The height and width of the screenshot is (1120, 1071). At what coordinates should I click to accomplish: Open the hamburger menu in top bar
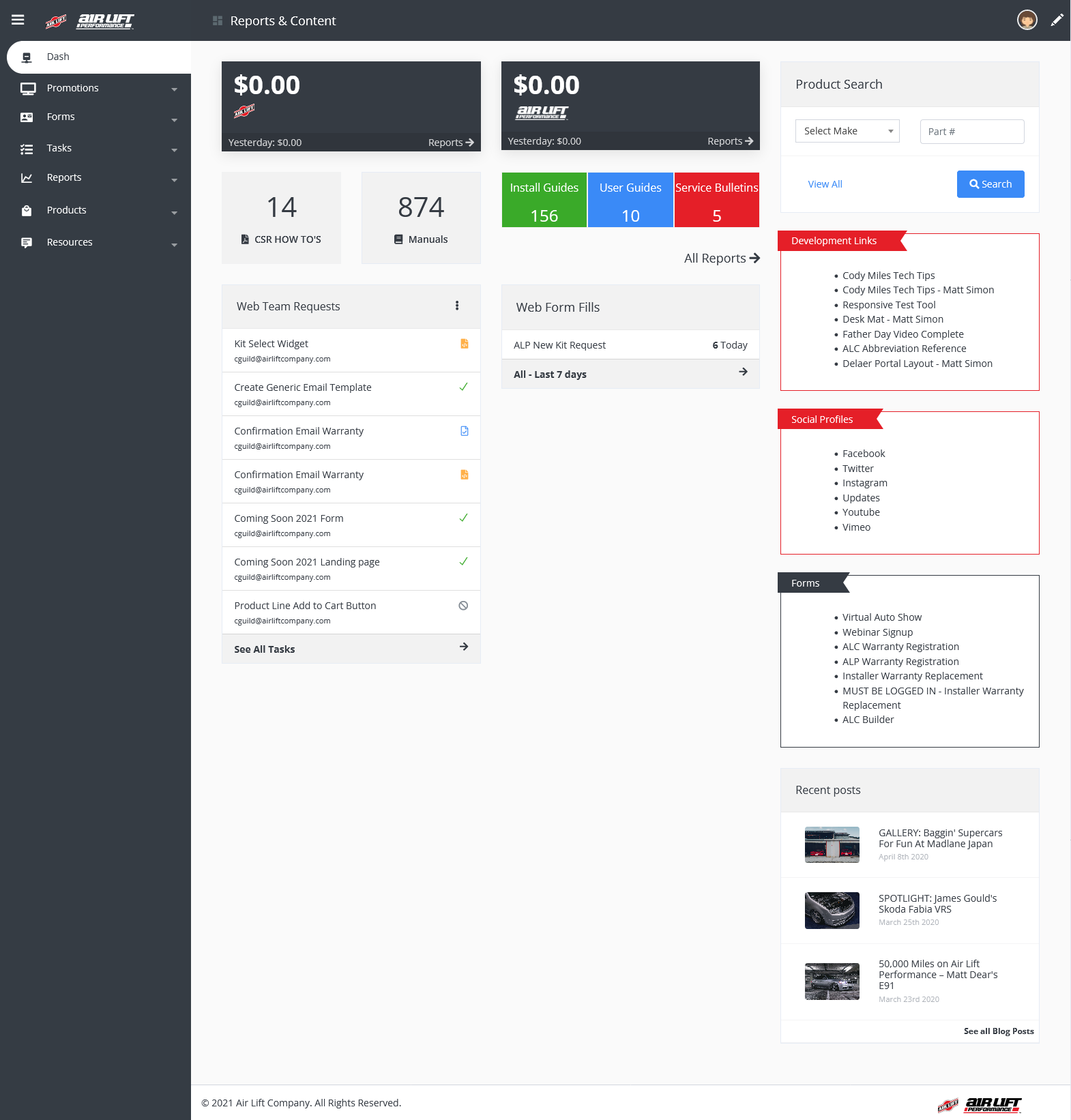pyautogui.click(x=18, y=20)
